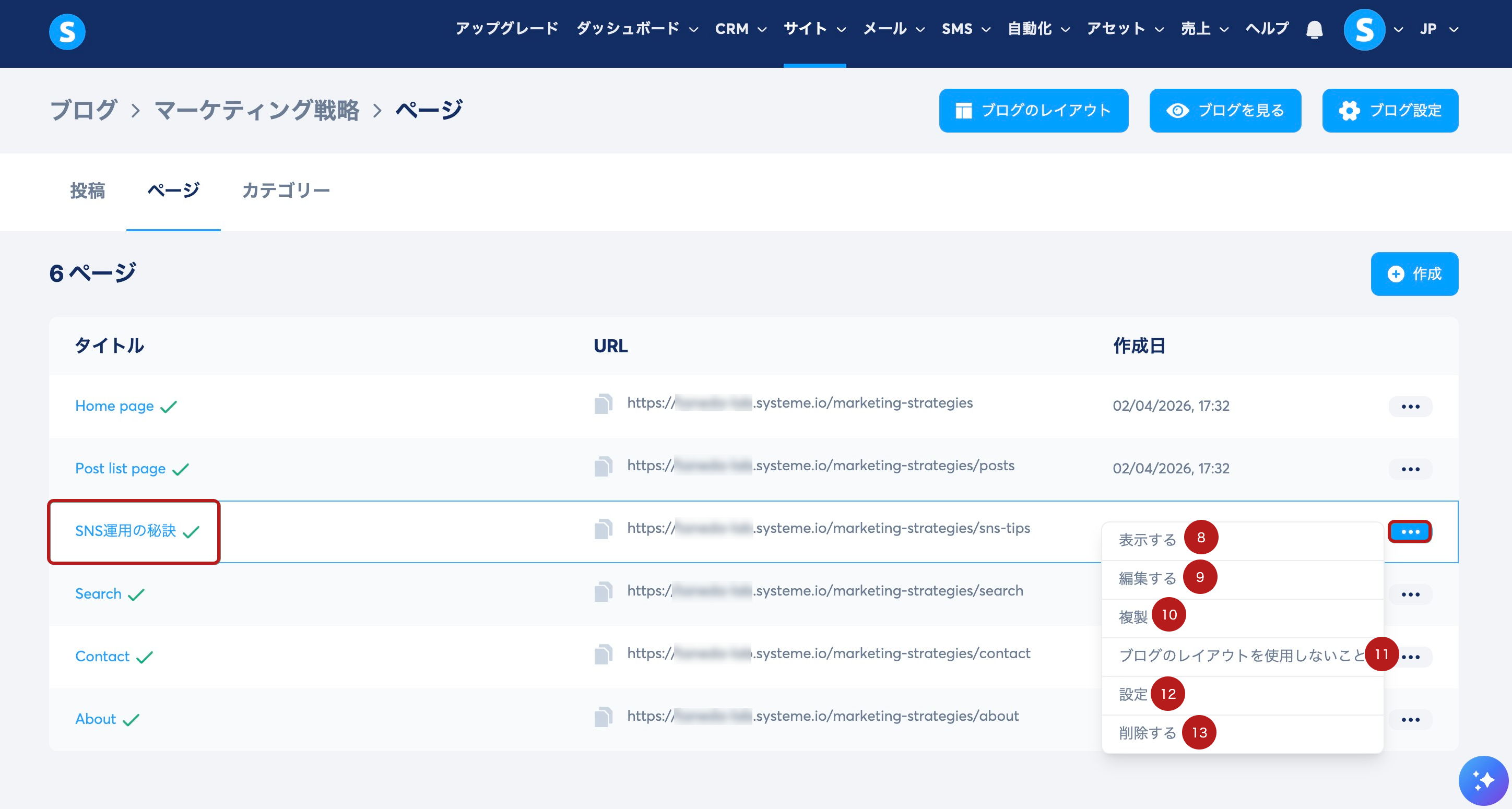
Task: Copy the sns-tips URL icon
Action: [603, 529]
